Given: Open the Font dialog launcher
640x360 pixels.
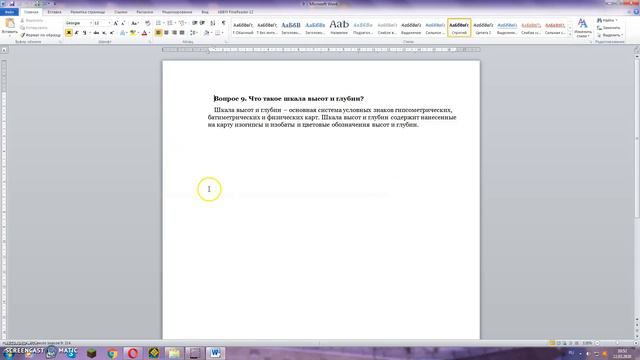Looking at the screenshot, I should click(150, 42).
